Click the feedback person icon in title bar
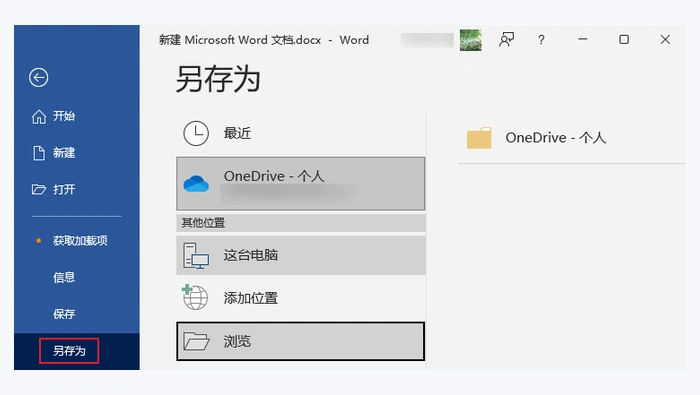Screen dimensions: 700x395 point(506,40)
